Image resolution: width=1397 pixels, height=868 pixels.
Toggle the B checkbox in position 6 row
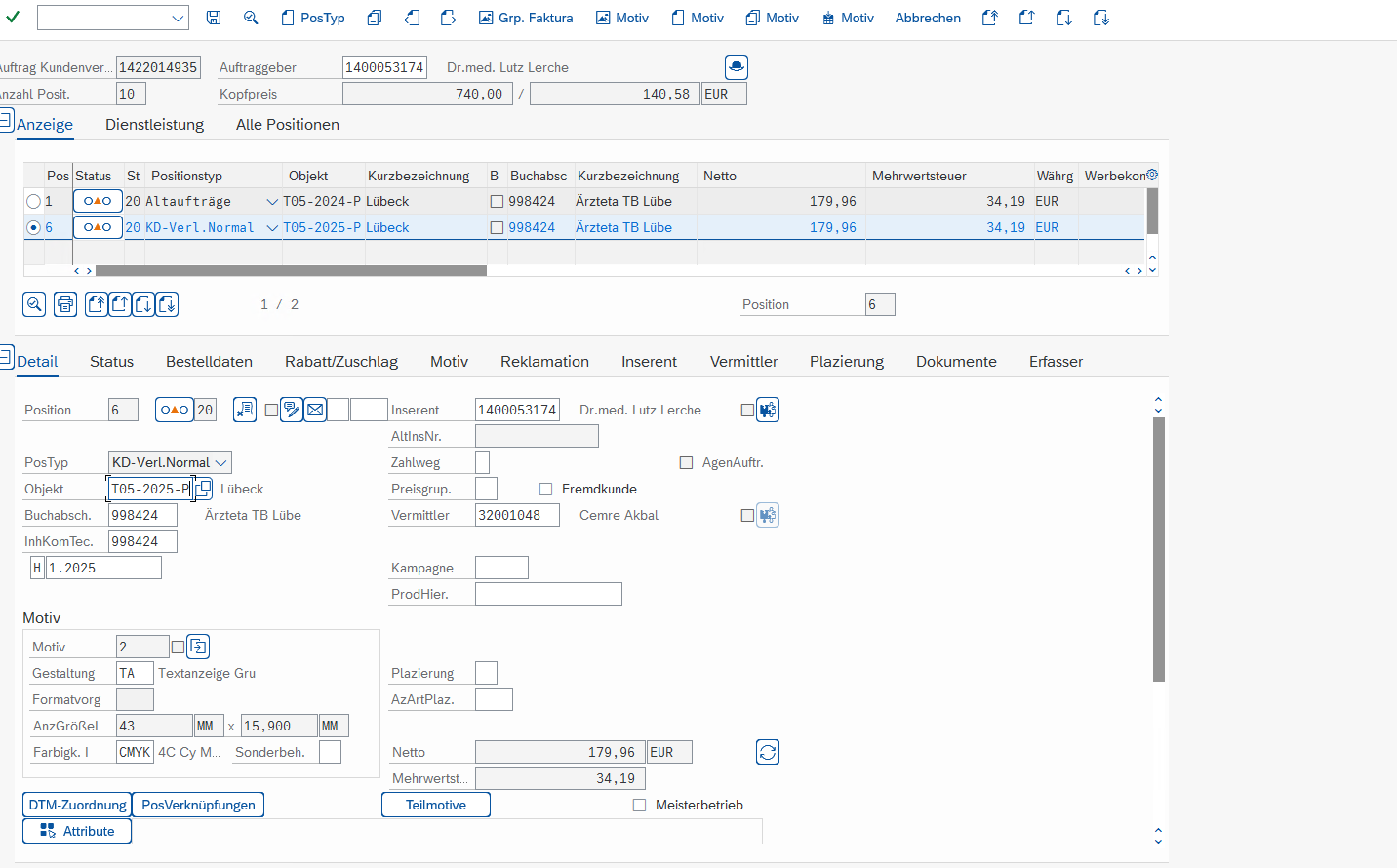coord(497,228)
